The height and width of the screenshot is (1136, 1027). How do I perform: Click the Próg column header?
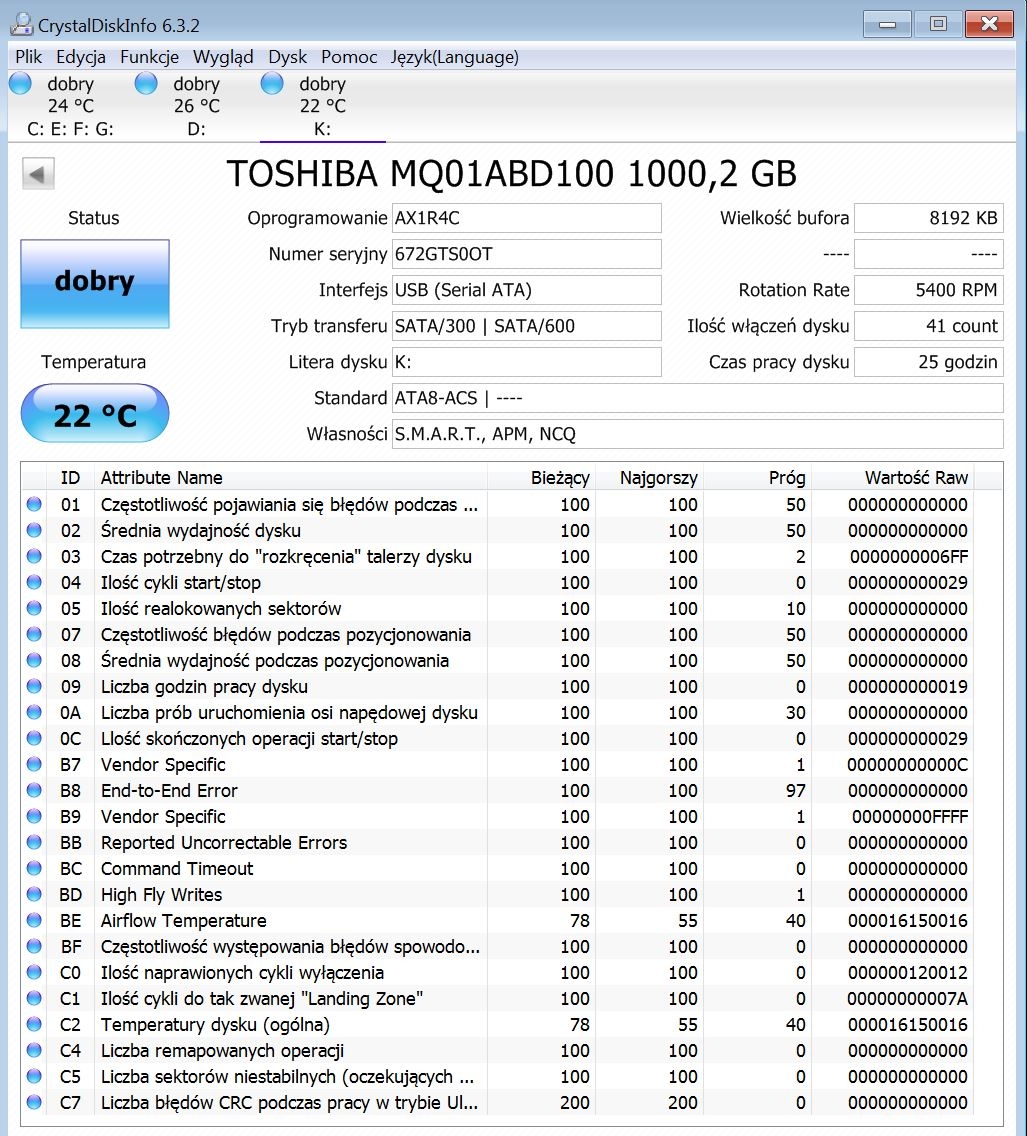pos(757,477)
